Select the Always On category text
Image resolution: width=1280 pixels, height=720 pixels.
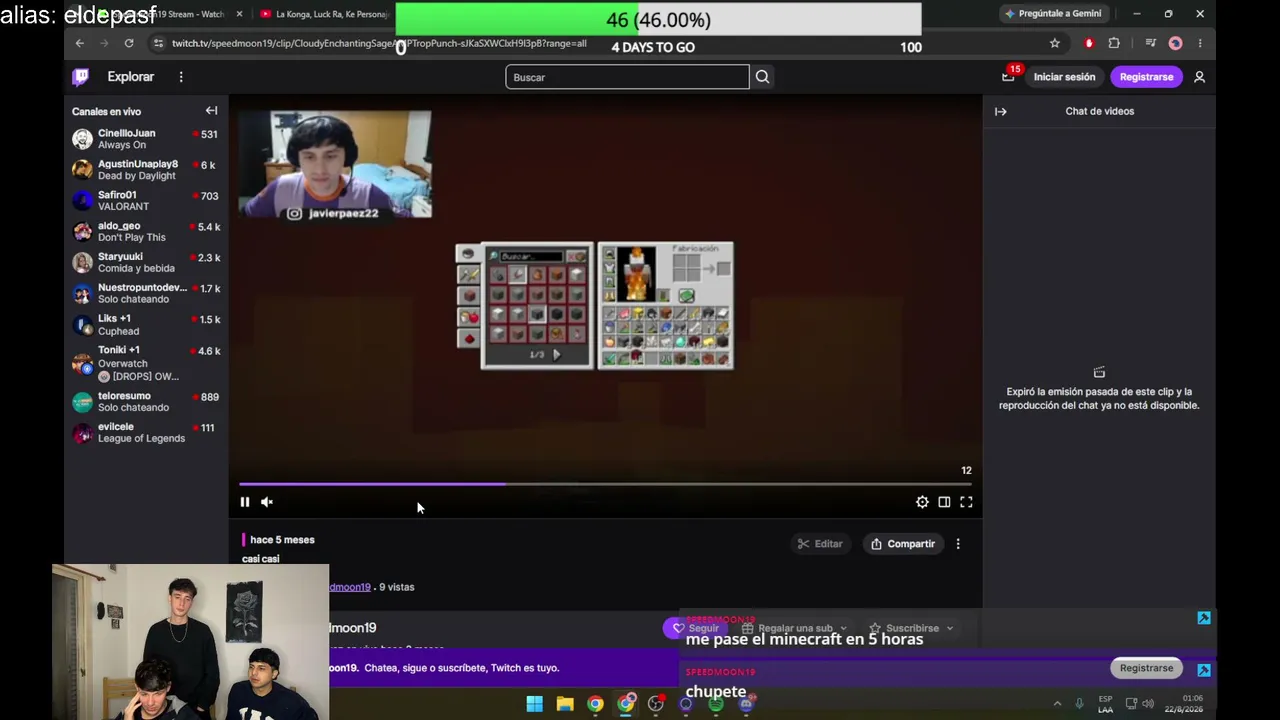[122, 145]
